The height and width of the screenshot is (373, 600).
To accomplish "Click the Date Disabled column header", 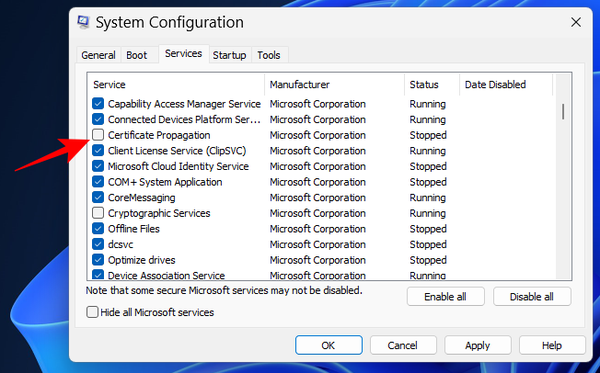I will (x=506, y=85).
